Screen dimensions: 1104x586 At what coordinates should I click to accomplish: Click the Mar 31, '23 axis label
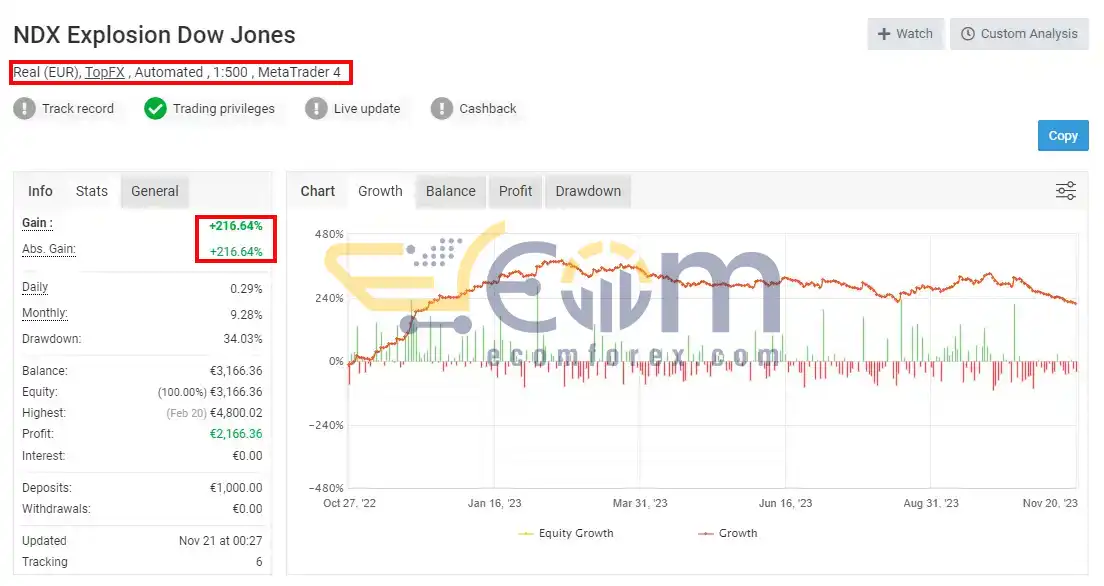pos(640,503)
